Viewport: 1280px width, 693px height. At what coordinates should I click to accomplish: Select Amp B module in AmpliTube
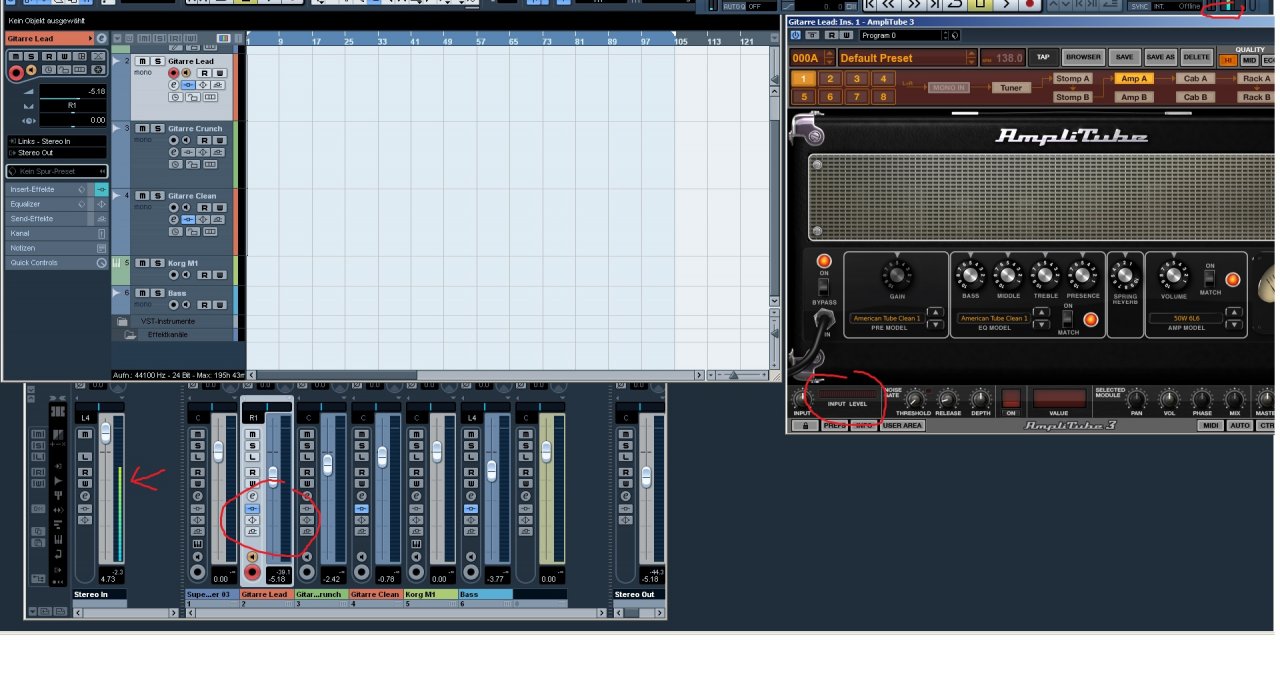click(x=1134, y=97)
